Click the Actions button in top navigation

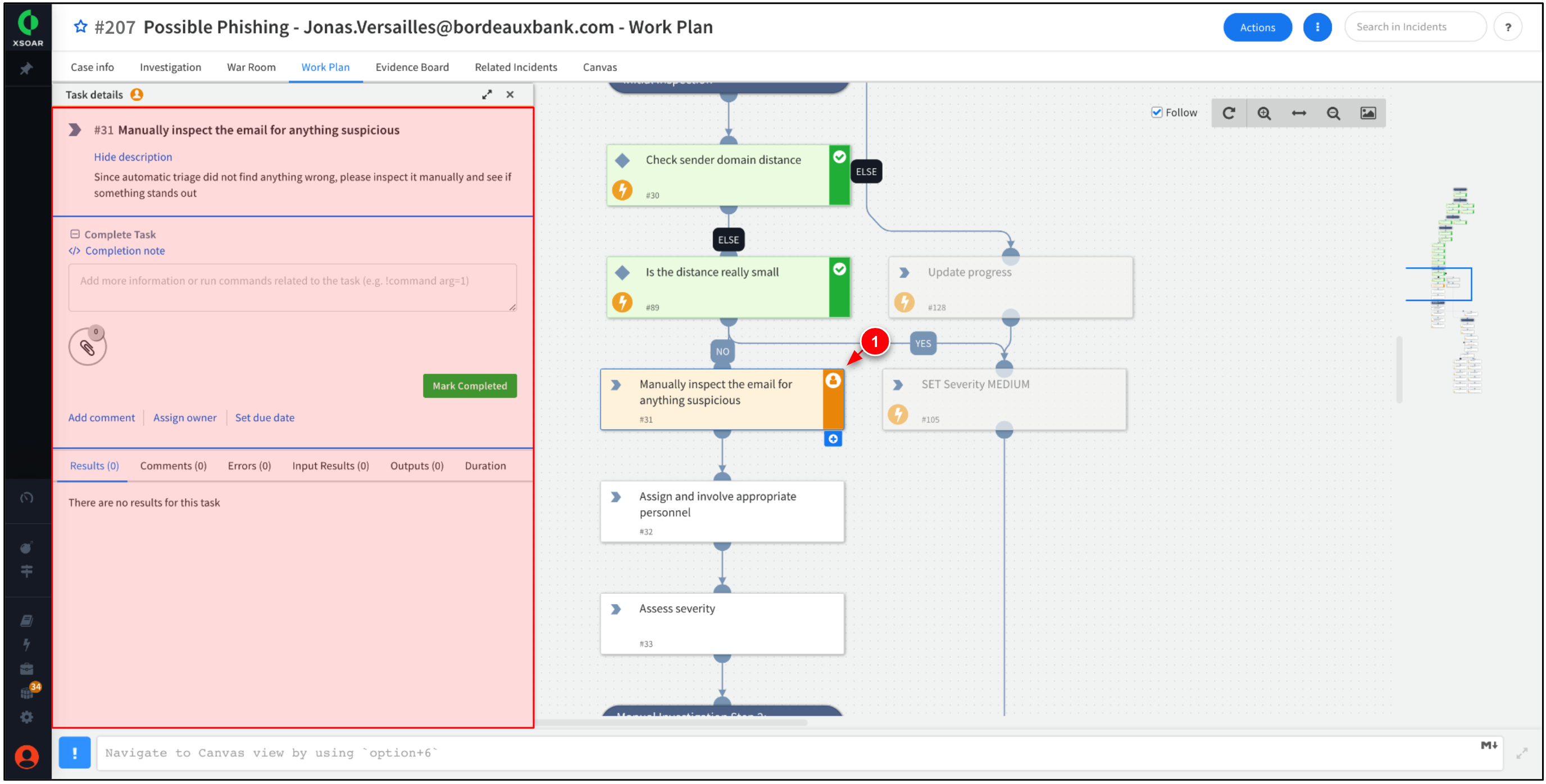tap(1255, 27)
